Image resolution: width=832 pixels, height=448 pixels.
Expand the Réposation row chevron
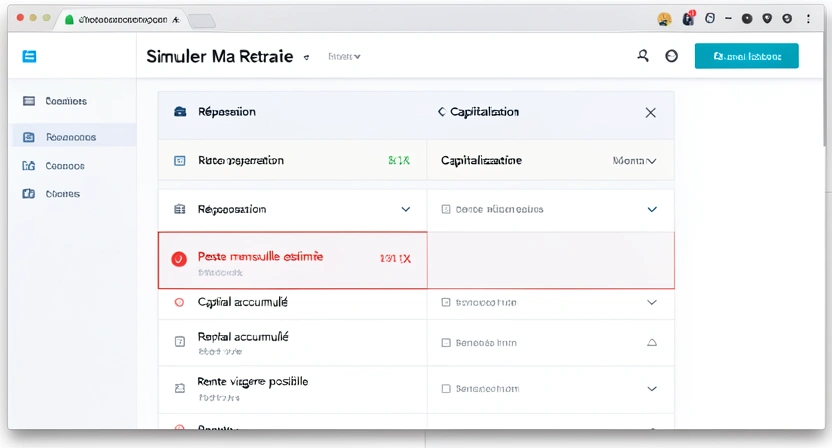(x=405, y=209)
